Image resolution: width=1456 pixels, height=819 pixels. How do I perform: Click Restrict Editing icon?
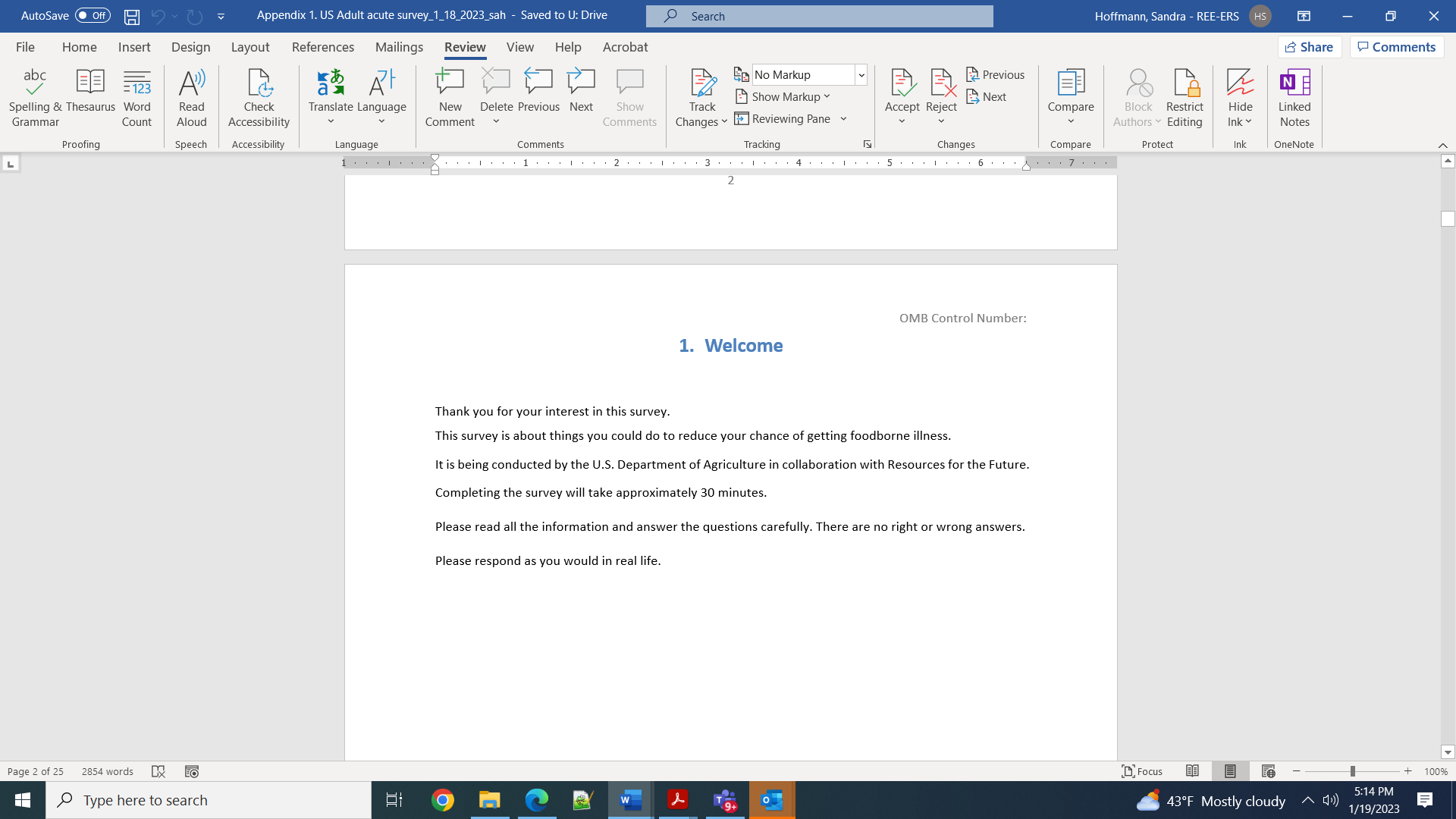pos(1185,83)
